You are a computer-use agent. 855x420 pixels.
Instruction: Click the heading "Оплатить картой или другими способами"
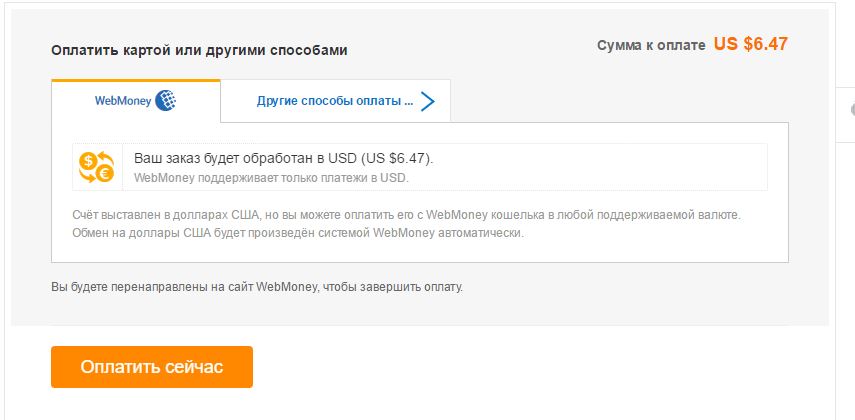(x=199, y=49)
